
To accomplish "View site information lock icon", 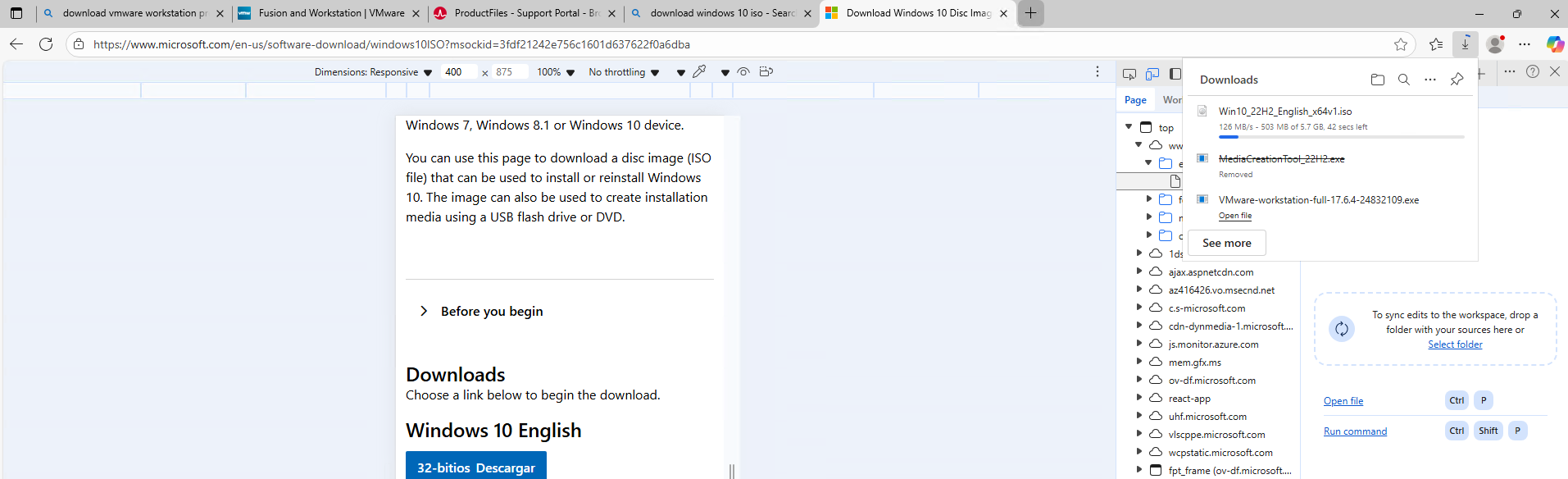I will coord(79,44).
